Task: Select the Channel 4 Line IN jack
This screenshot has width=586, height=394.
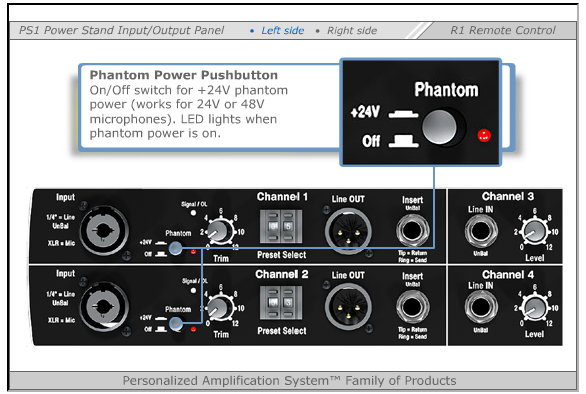Action: 481,307
